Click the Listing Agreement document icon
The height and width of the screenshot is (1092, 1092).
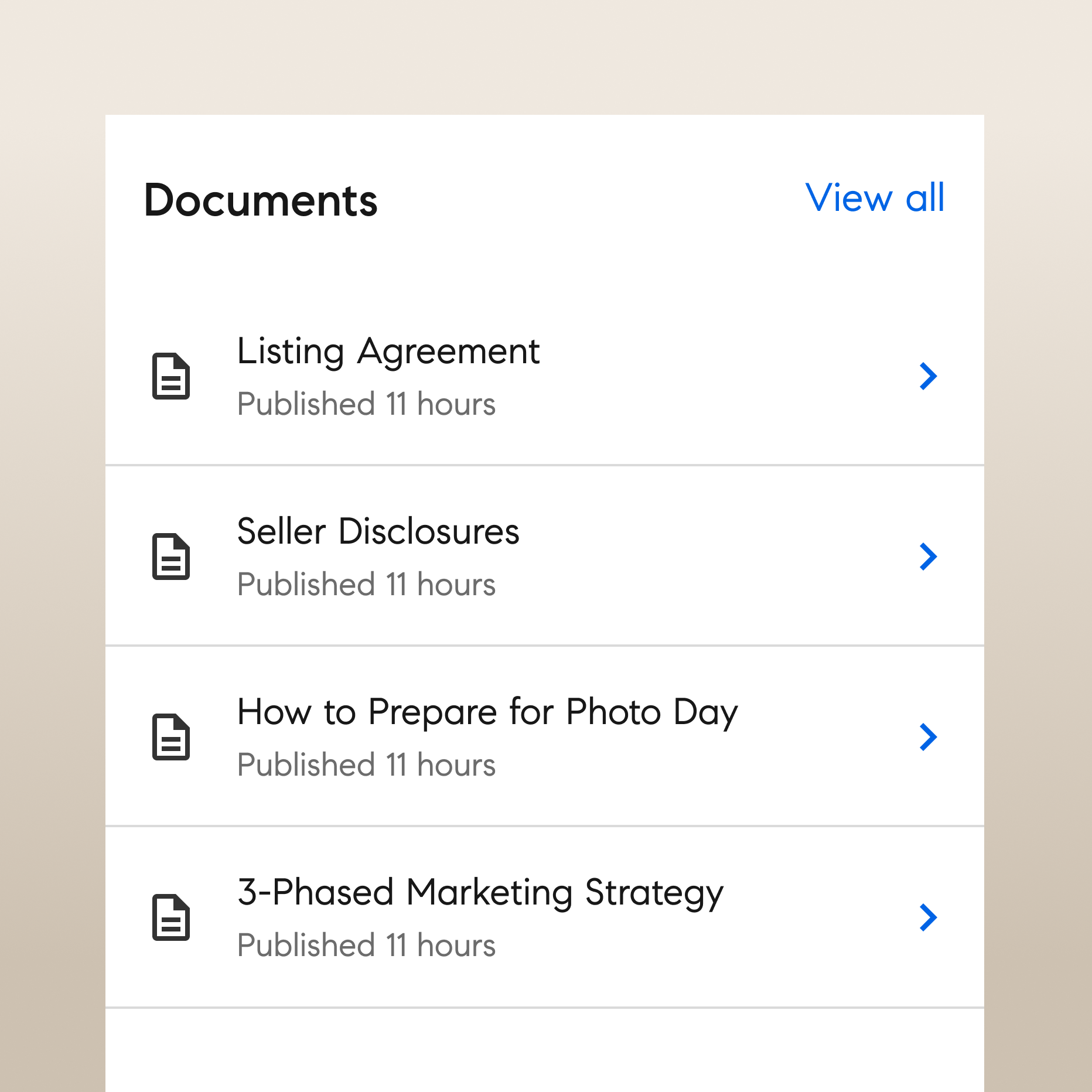[170, 376]
